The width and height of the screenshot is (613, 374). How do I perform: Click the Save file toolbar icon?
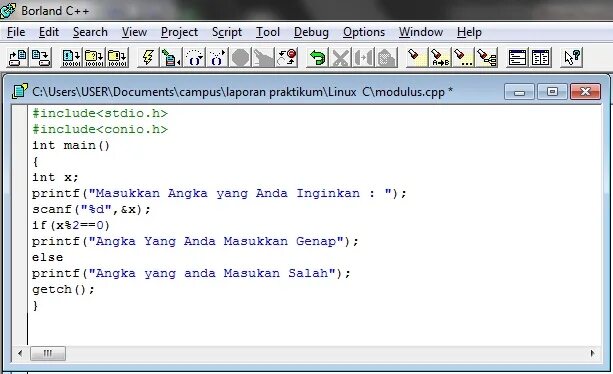(41, 58)
